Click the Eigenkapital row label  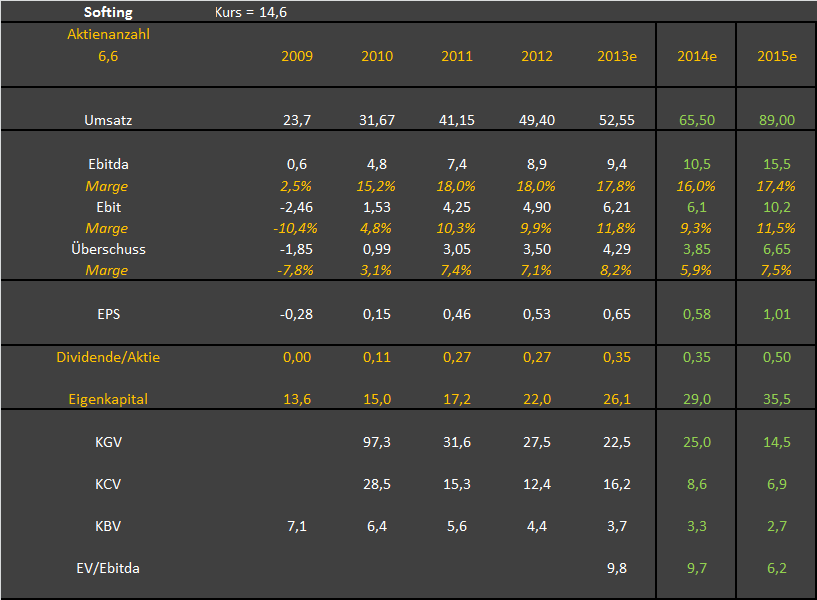pos(107,399)
